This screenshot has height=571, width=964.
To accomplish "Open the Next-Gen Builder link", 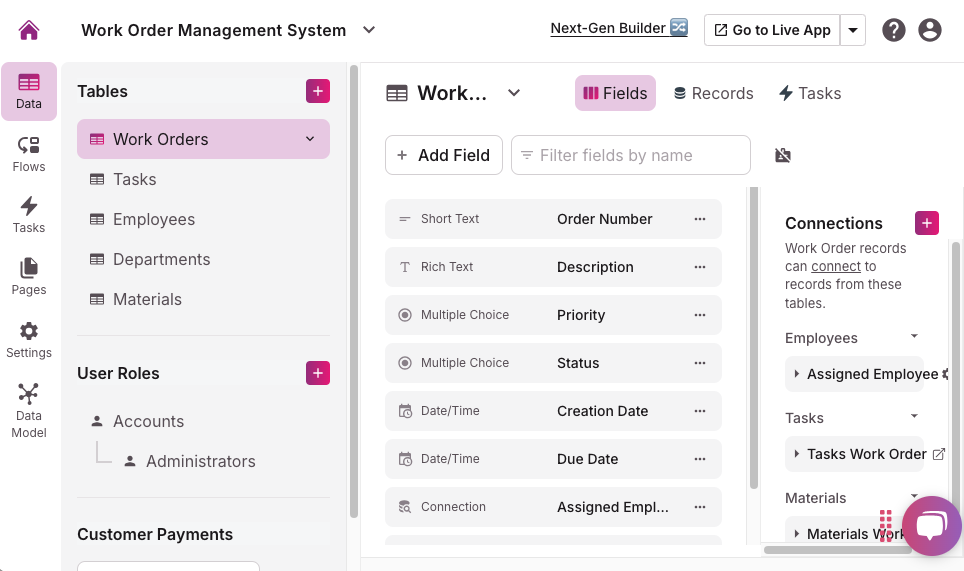I will 619,28.
